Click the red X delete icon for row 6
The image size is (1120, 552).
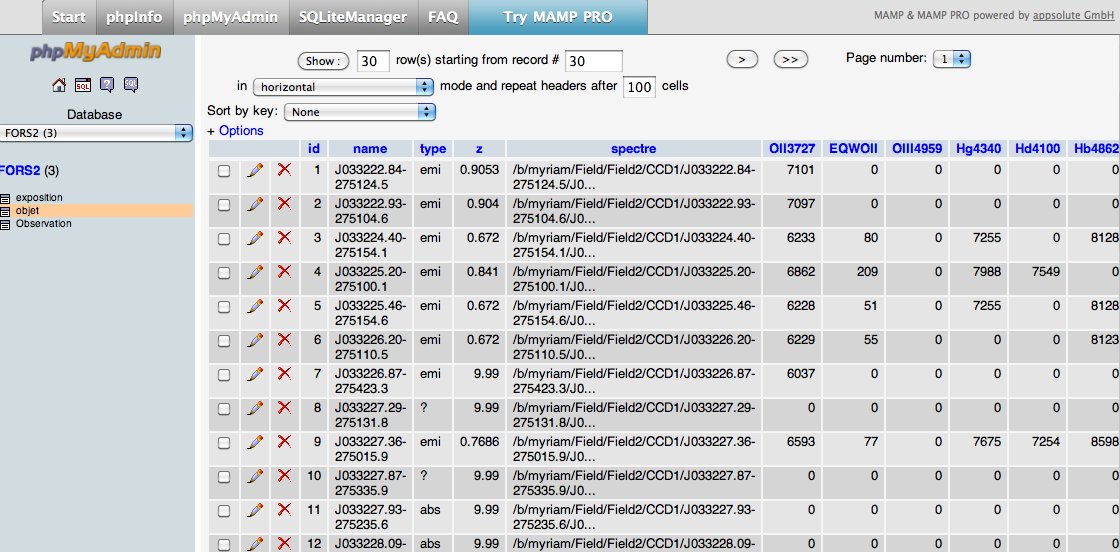pyautogui.click(x=284, y=340)
